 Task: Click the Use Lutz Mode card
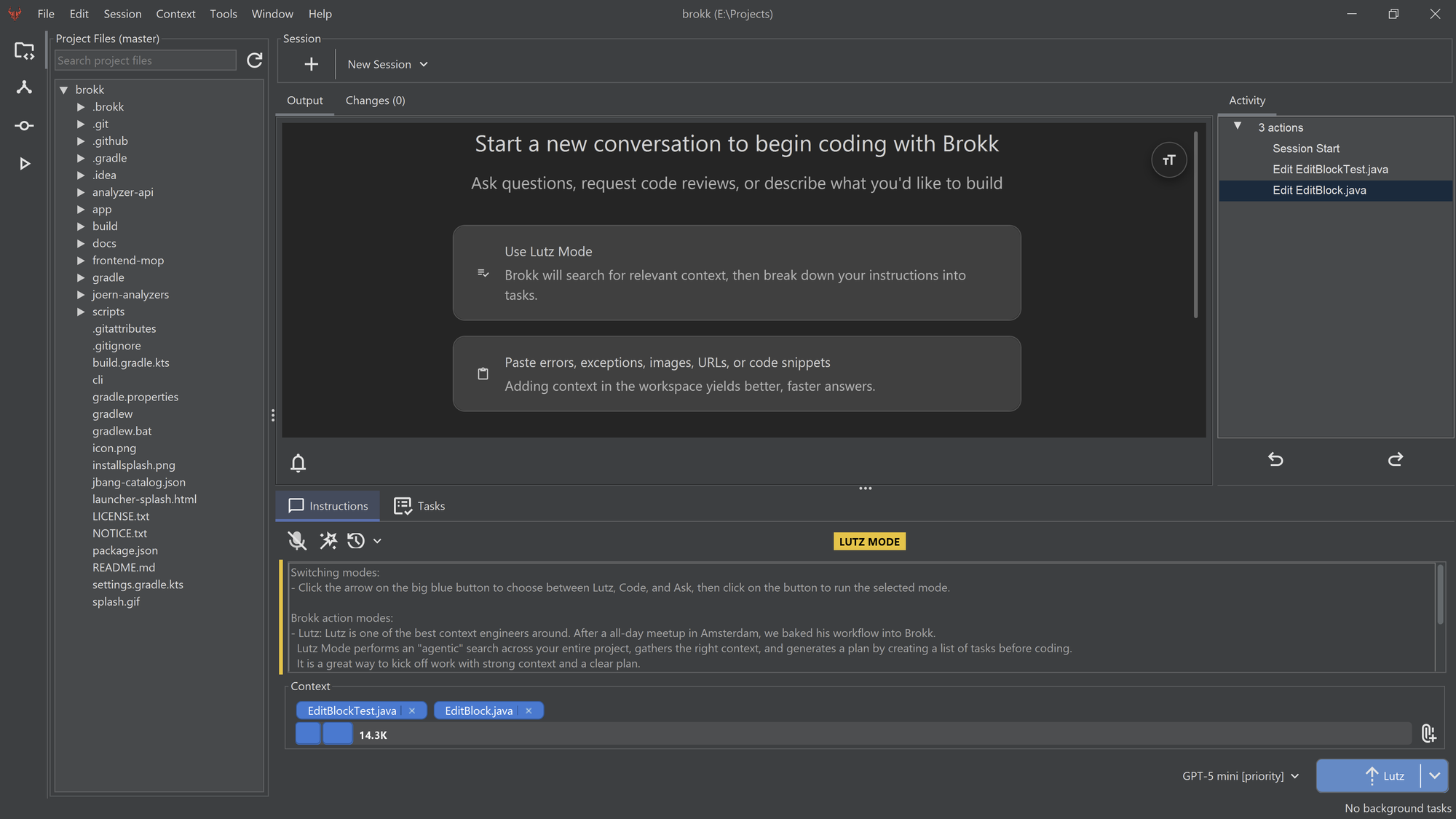[x=736, y=273]
